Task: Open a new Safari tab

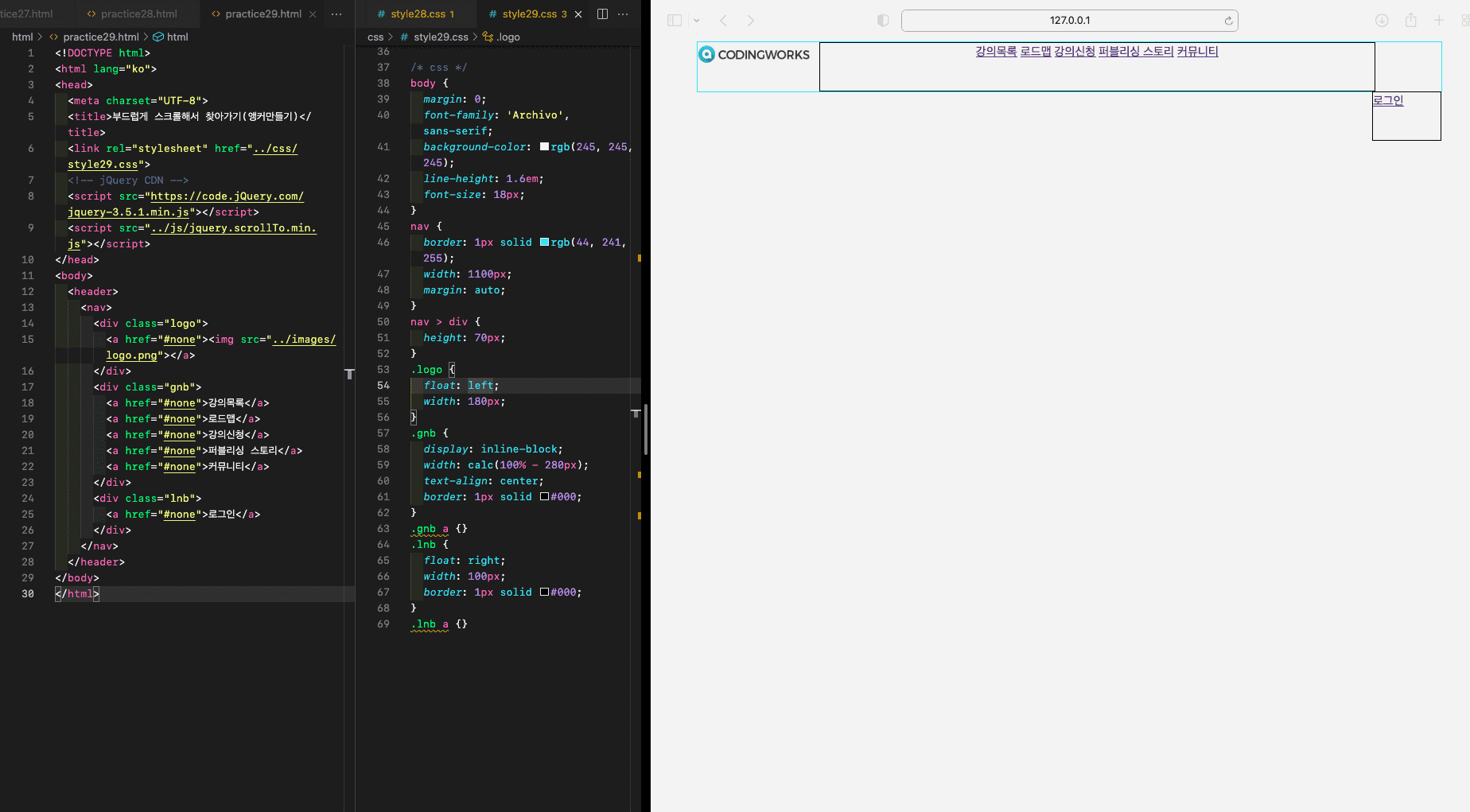Action: [1438, 21]
